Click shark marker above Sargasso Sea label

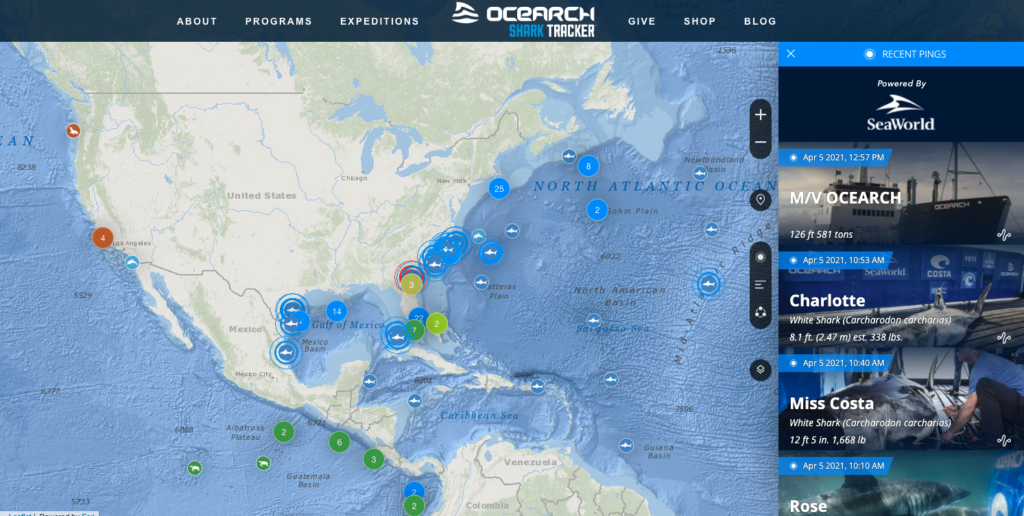(593, 321)
